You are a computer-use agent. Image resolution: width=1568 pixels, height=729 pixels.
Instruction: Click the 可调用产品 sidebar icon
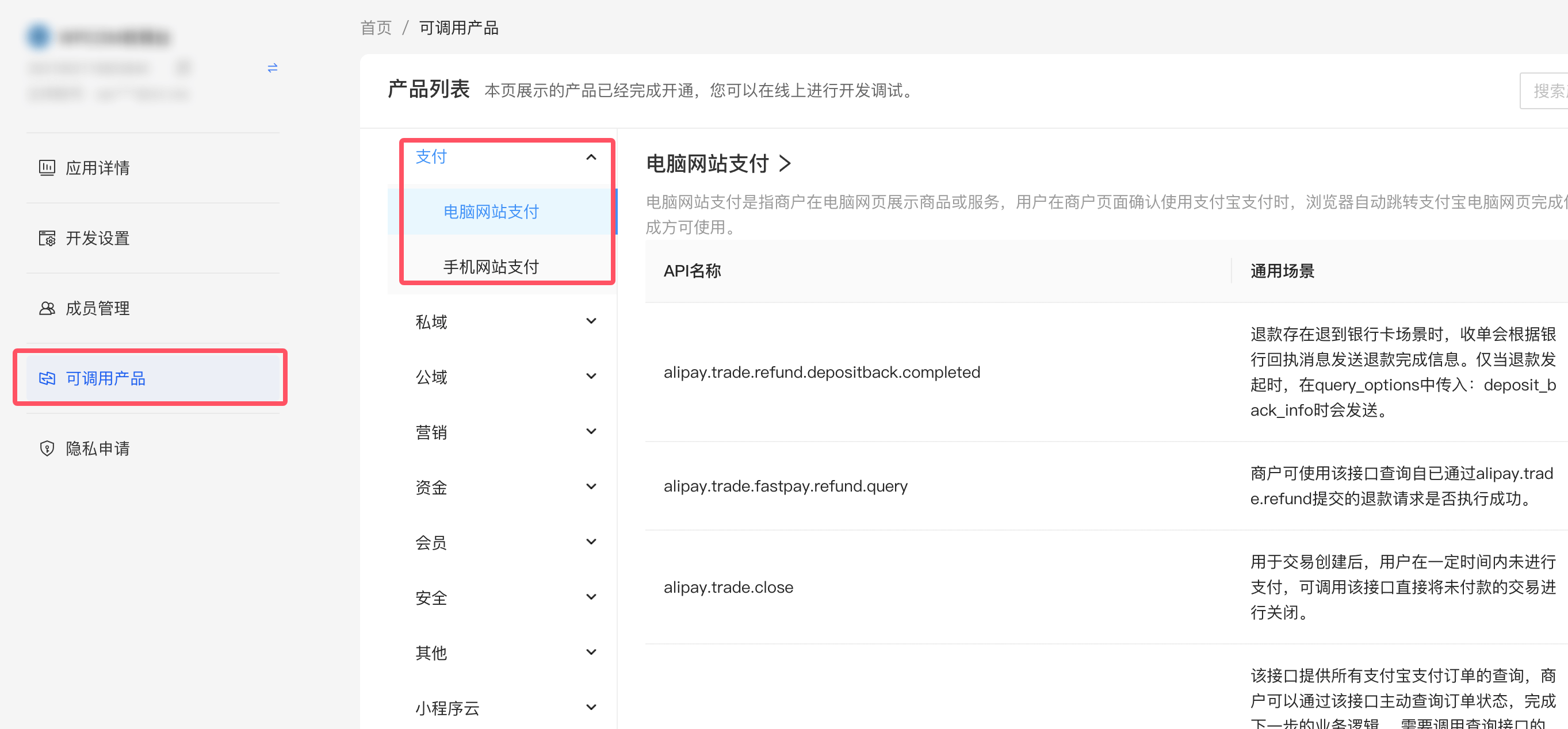point(47,378)
